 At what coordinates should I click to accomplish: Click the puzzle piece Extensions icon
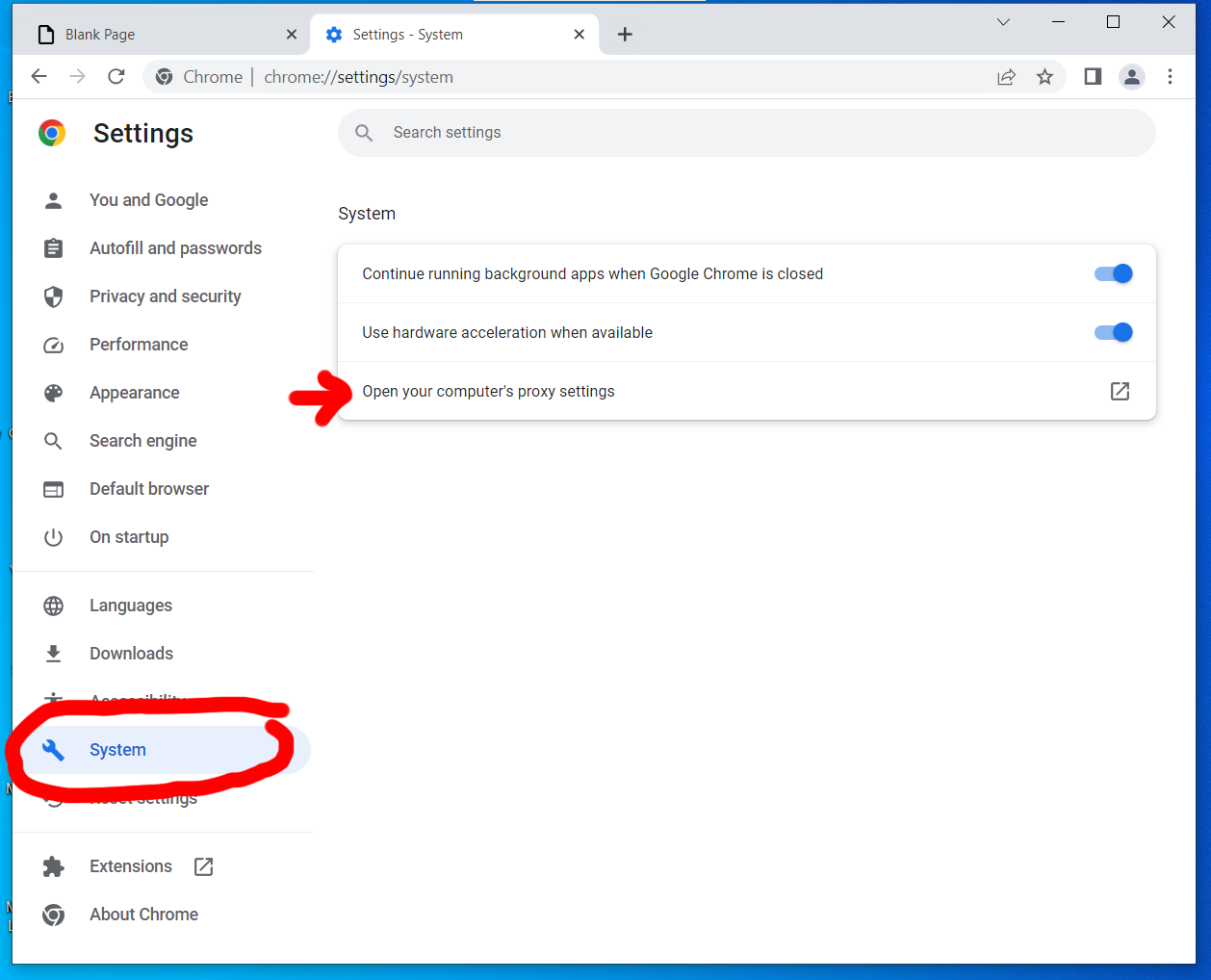pos(54,866)
